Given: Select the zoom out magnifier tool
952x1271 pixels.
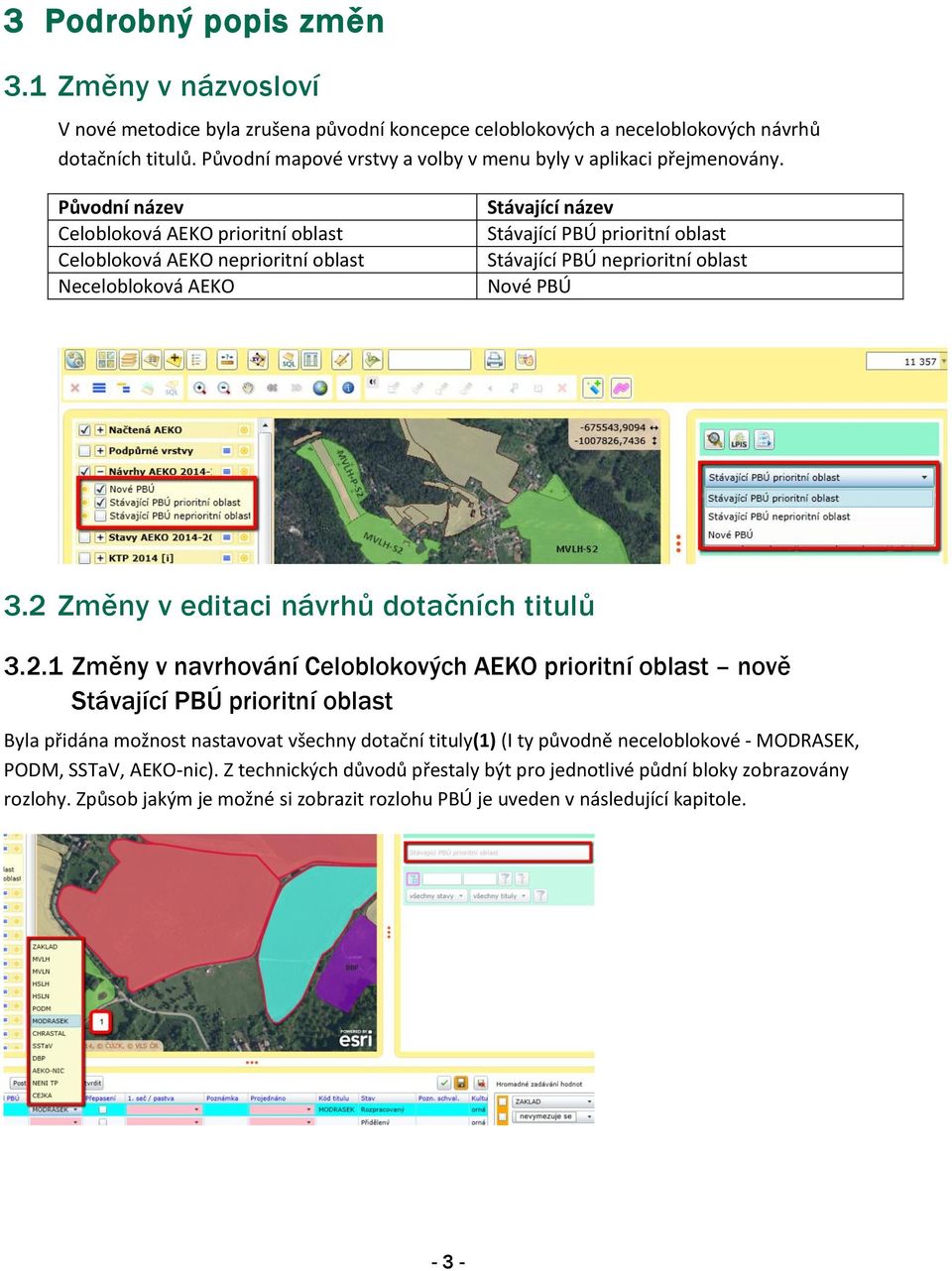Looking at the screenshot, I should pos(224,388).
